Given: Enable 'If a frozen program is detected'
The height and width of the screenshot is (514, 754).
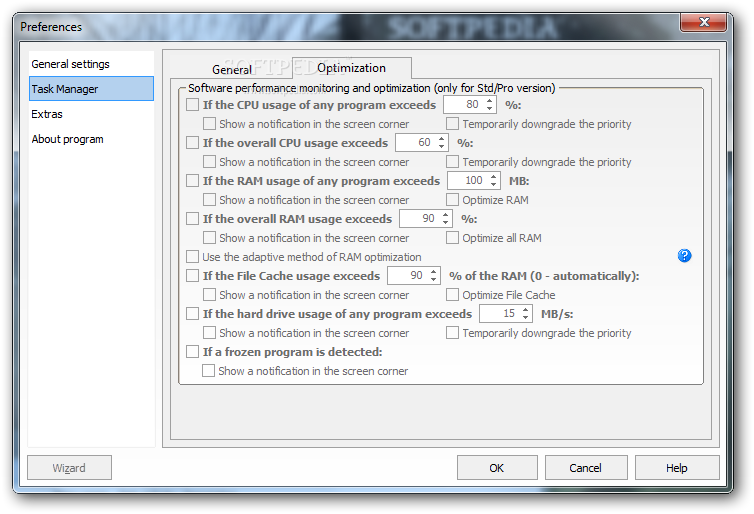Looking at the screenshot, I should 192,352.
